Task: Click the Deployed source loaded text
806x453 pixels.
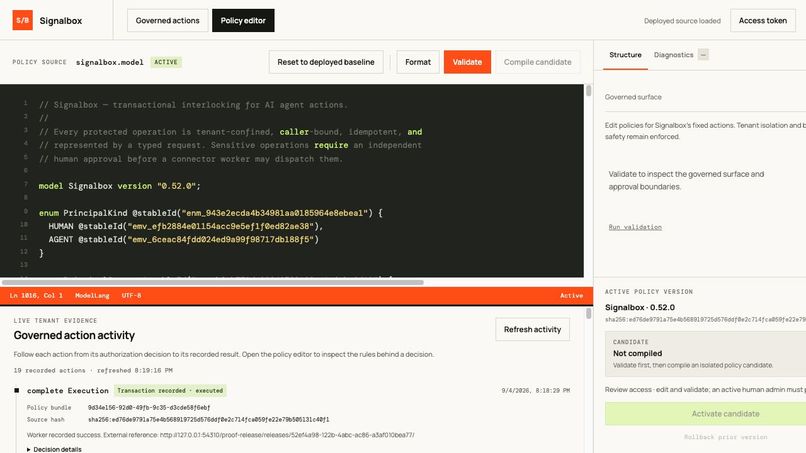Action: click(682, 21)
